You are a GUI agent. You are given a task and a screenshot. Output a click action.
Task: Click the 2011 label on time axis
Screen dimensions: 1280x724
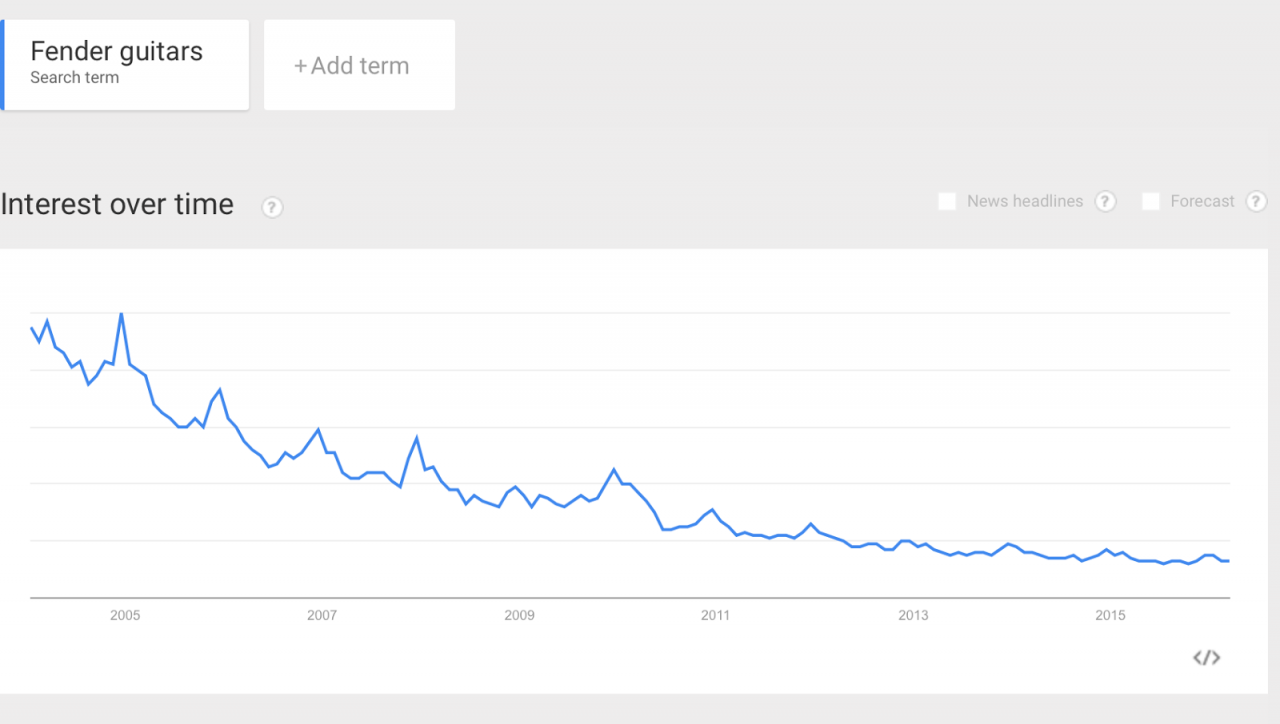715,615
